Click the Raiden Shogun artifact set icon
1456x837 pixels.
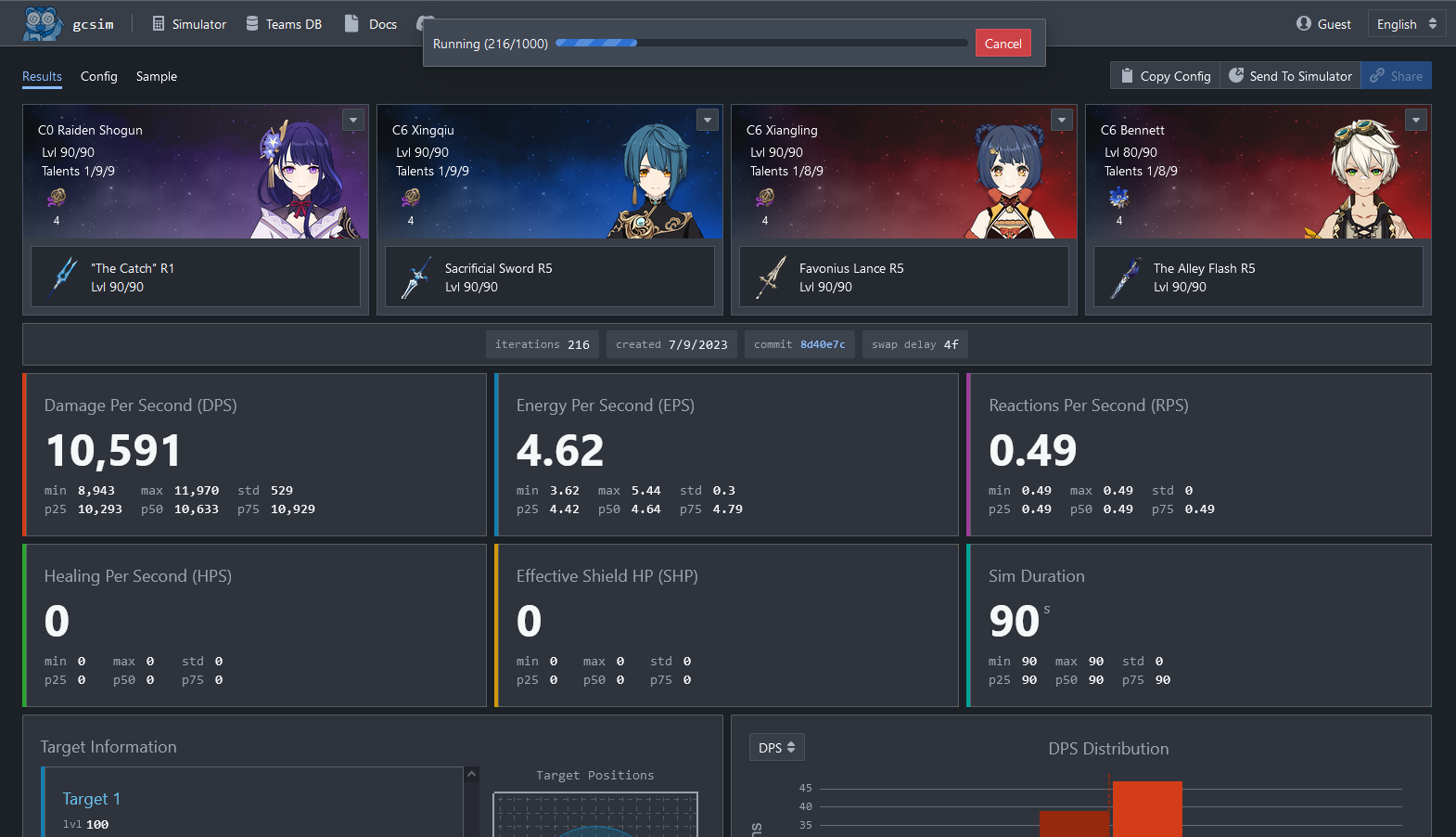57,198
